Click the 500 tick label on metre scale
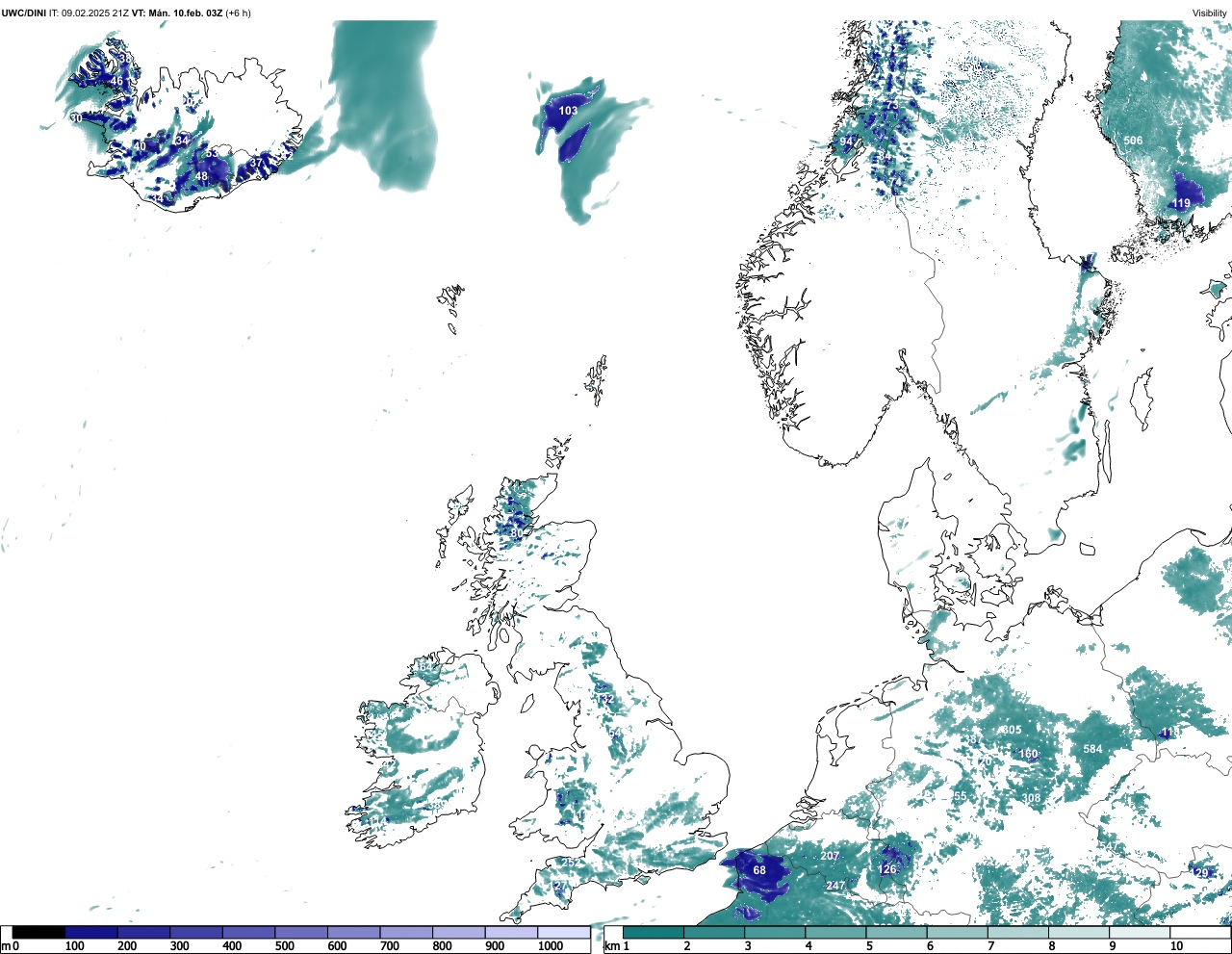This screenshot has height=954, width=1232. point(284,946)
